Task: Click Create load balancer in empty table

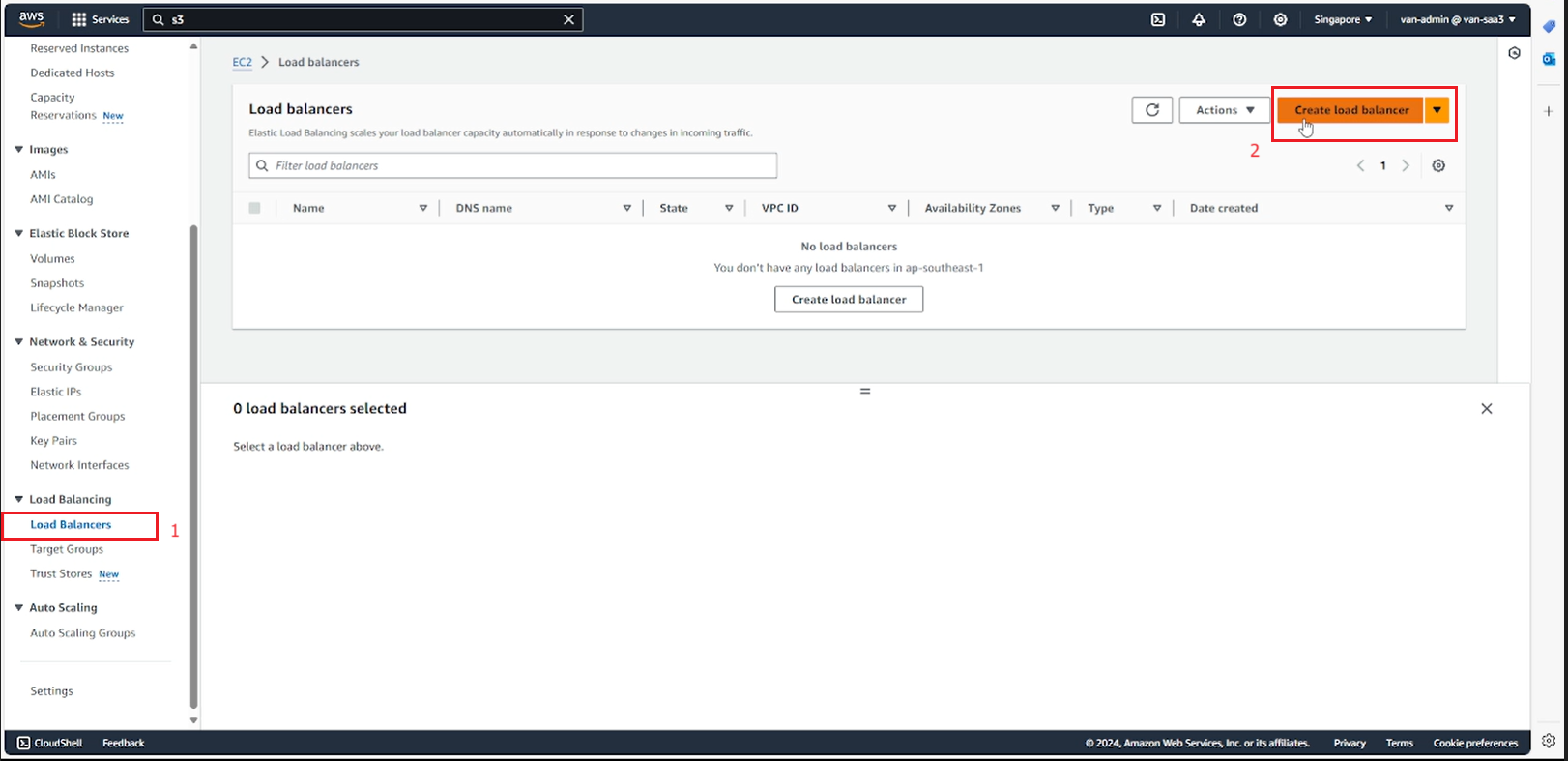Action: pyautogui.click(x=849, y=300)
